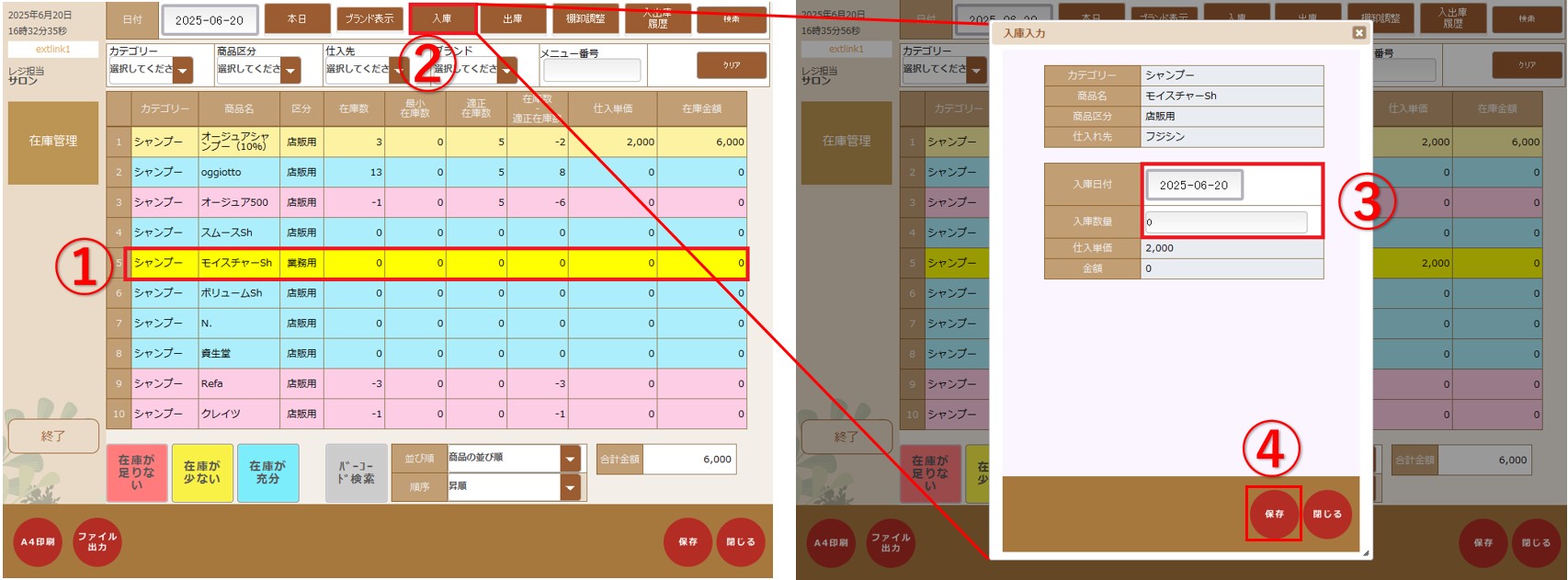Click the dimmed クリア button behind the dialog
This screenshot has width=1568, height=580.
pyautogui.click(x=1527, y=65)
